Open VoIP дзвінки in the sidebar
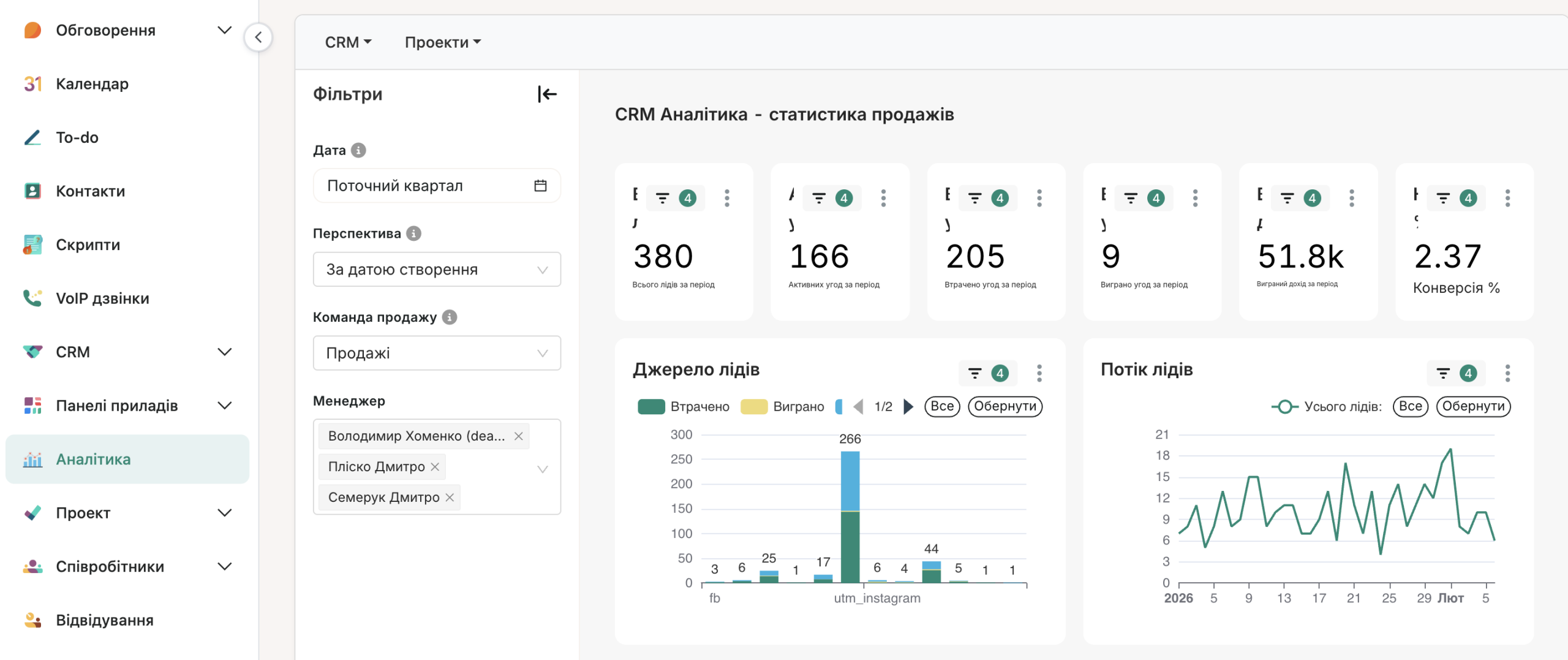The image size is (1568, 660). 127,298
